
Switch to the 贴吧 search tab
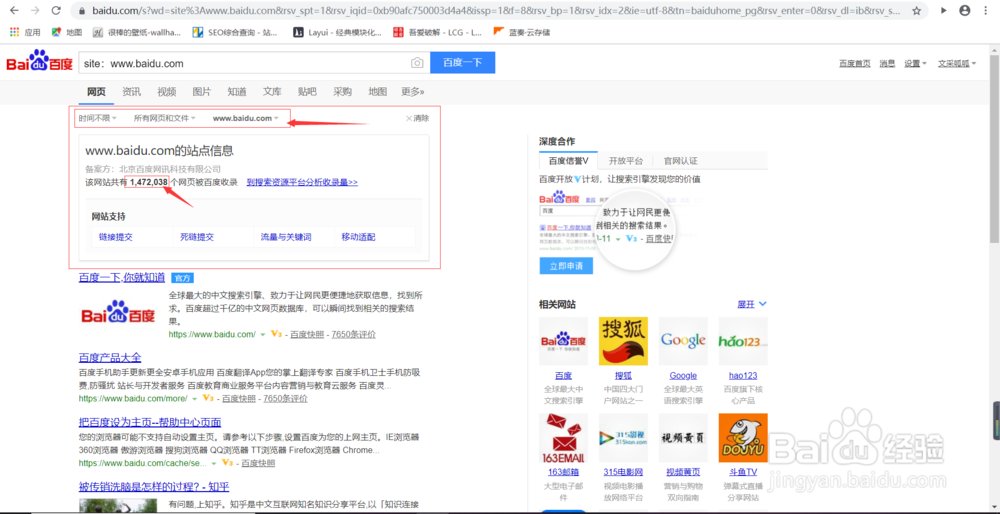coord(307,92)
